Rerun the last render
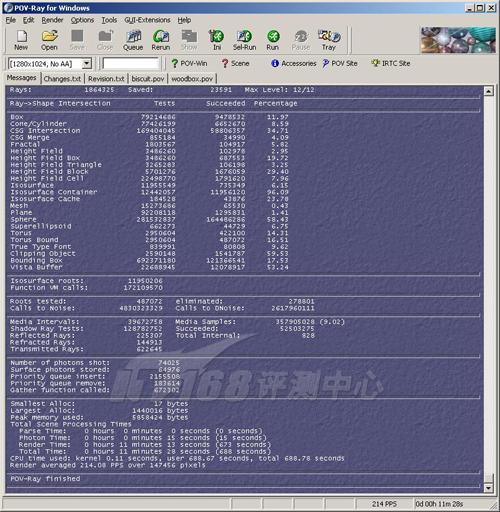Image resolution: width=500 pixels, height=512 pixels. click(161, 40)
